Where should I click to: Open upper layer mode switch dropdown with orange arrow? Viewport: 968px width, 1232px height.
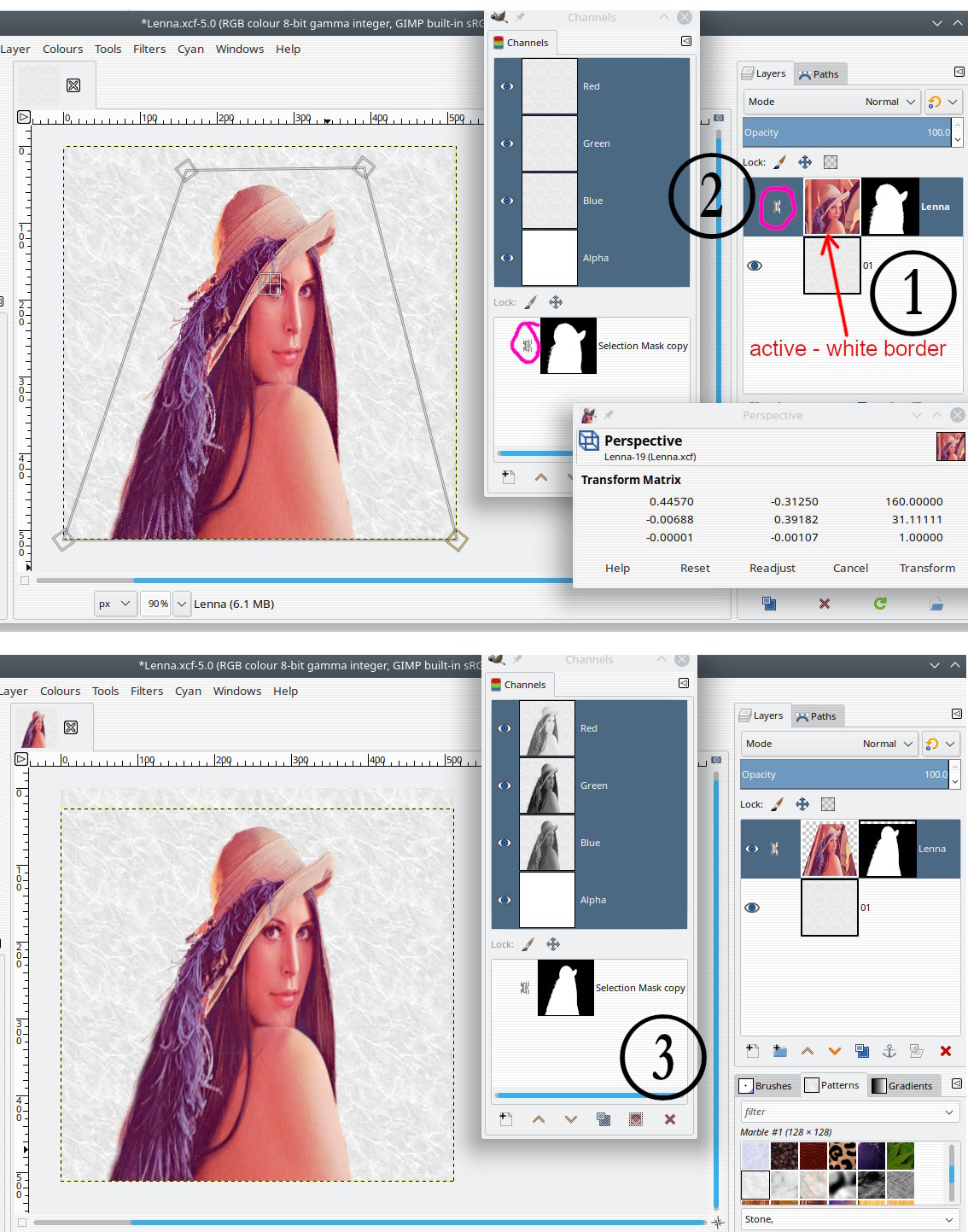943,102
